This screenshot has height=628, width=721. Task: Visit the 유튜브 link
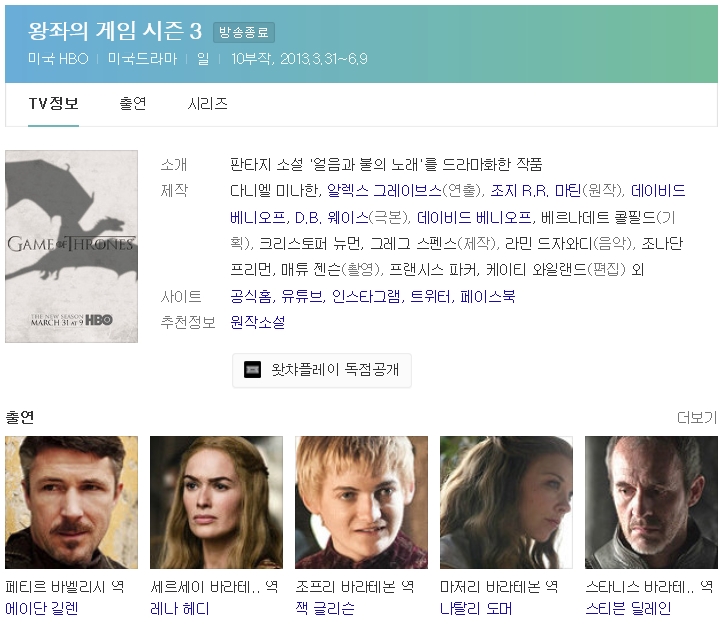pos(301,297)
